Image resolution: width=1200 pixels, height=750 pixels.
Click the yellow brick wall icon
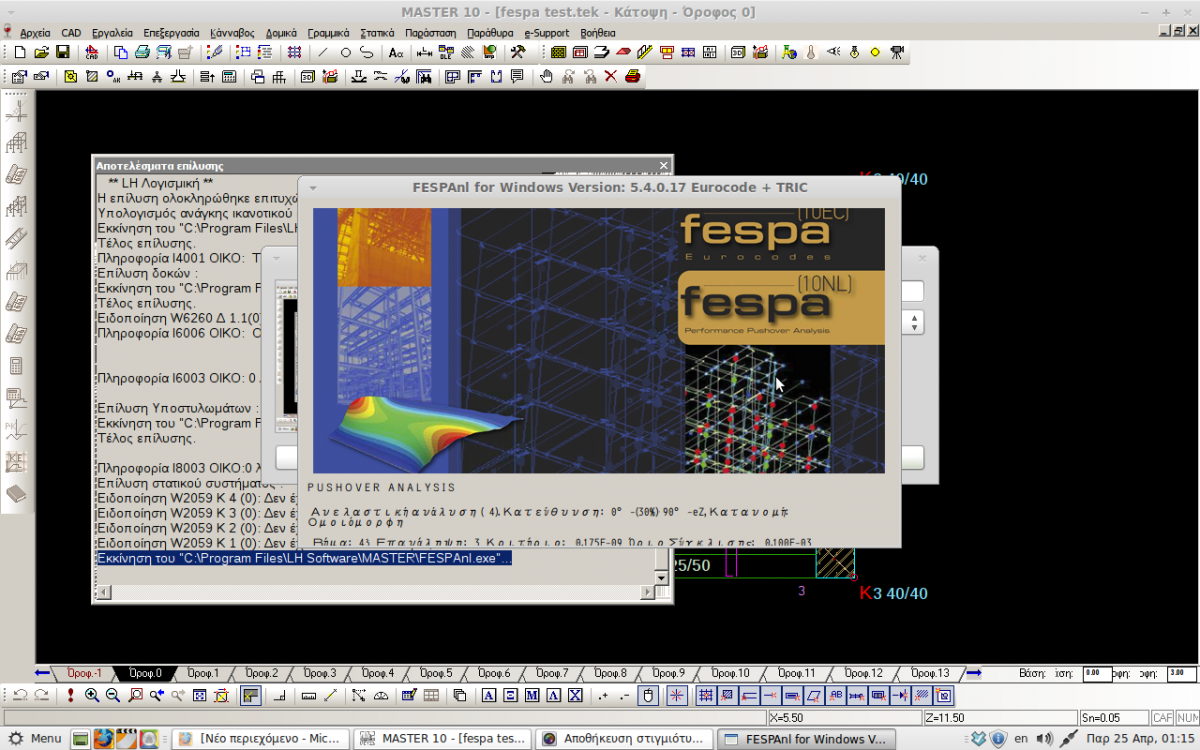click(558, 52)
